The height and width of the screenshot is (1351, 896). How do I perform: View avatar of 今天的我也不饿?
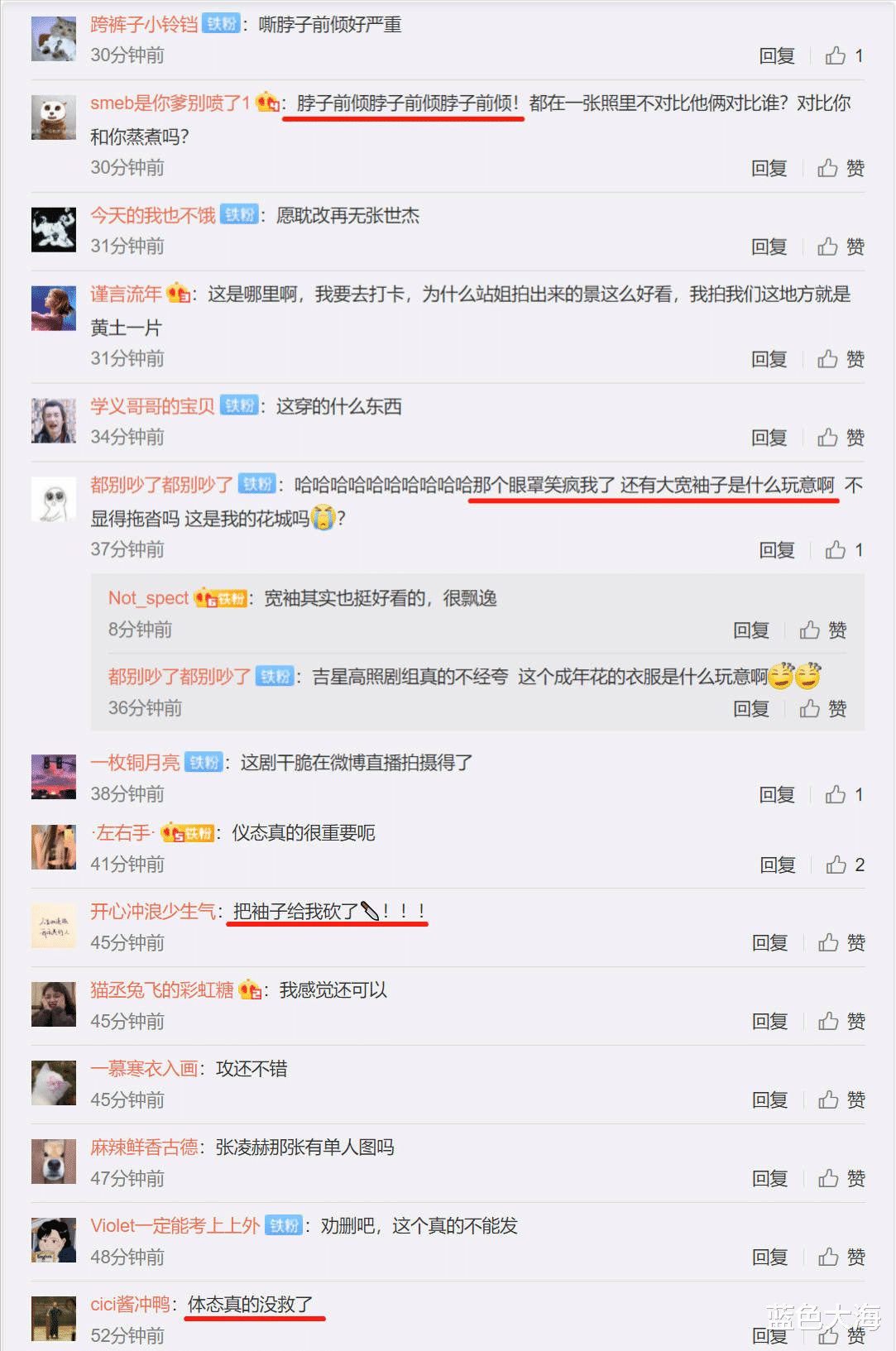(54, 229)
